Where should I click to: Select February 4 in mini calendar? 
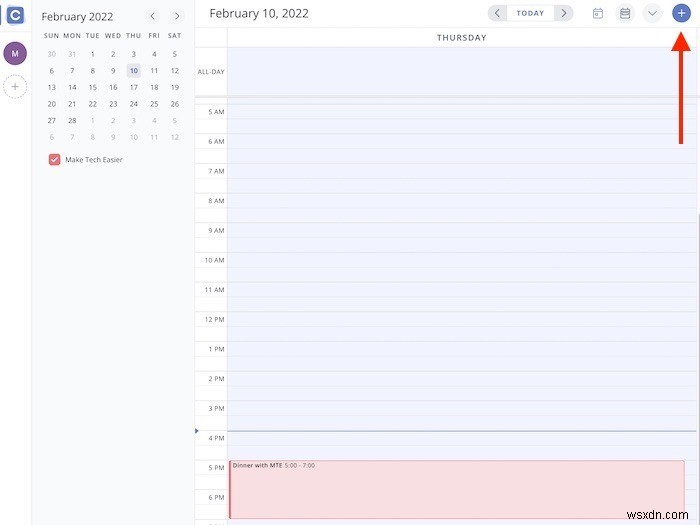point(154,54)
